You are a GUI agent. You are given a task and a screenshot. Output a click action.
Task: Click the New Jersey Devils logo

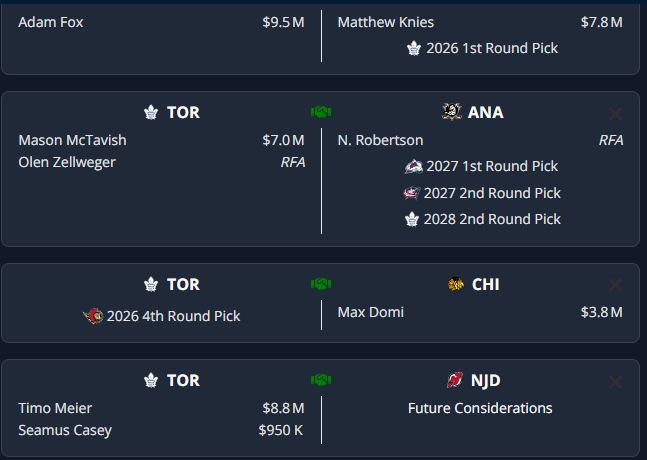(454, 380)
